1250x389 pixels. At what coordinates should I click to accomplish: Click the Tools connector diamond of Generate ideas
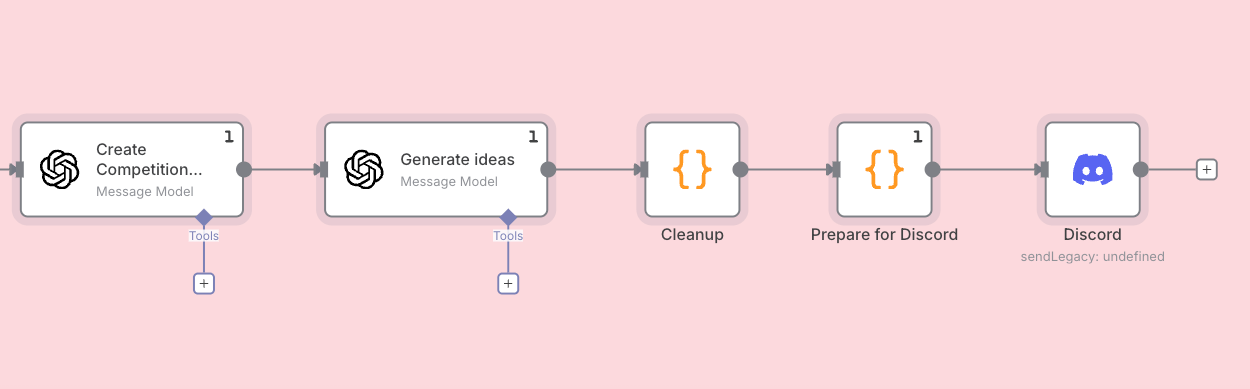pyautogui.click(x=508, y=217)
